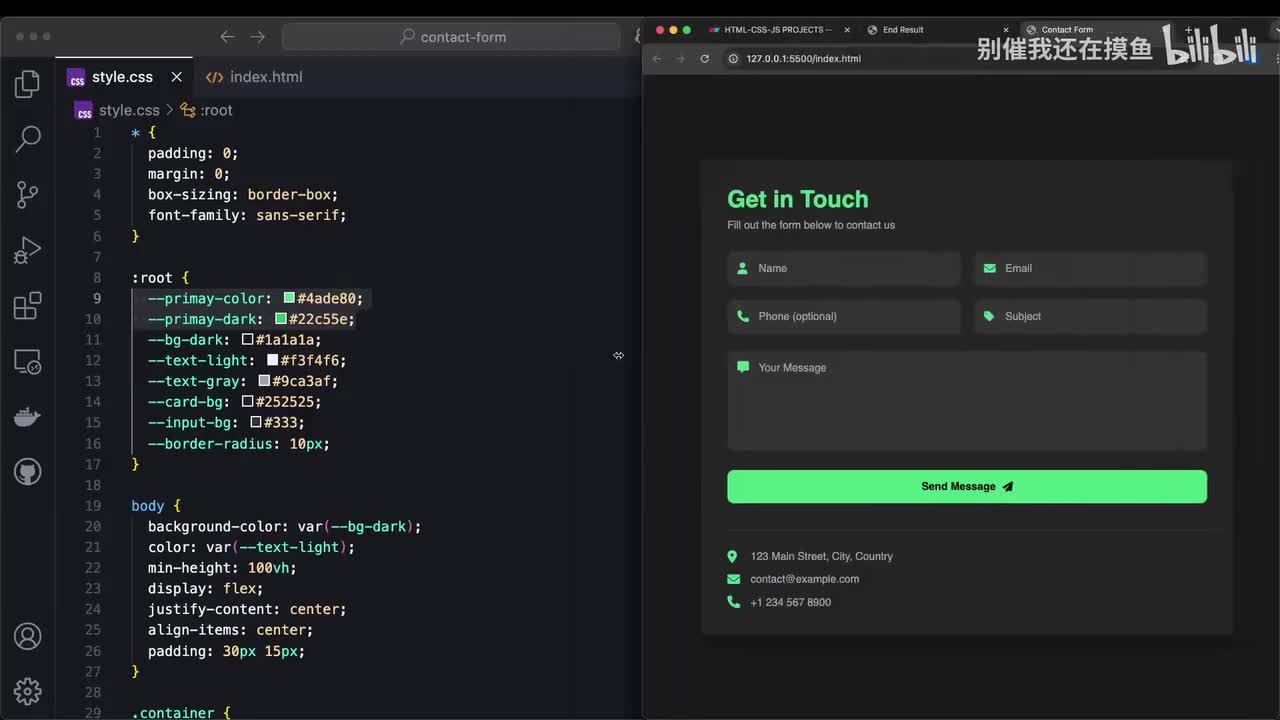The image size is (1280, 720).
Task: Open the #f3f4f6 color swatch
Action: pyautogui.click(x=272, y=360)
